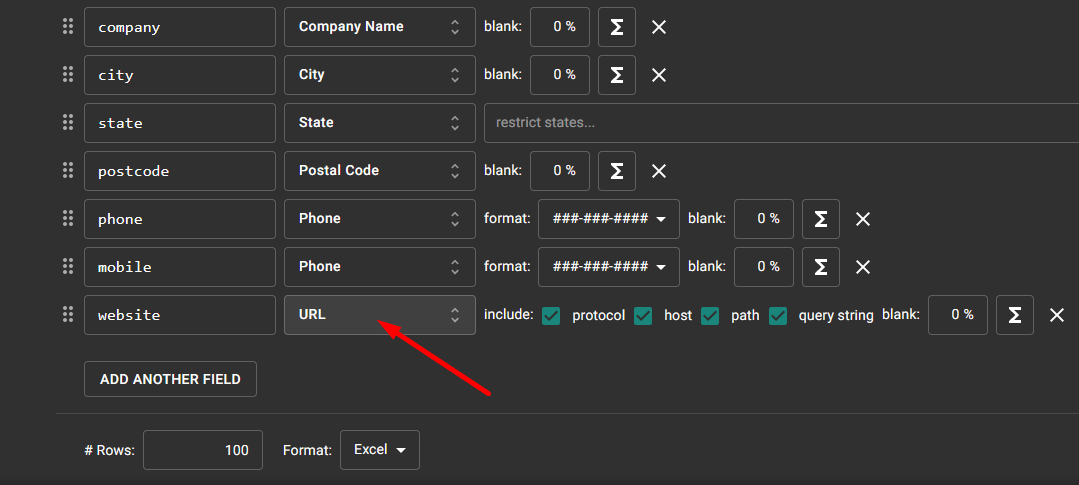Image resolution: width=1079 pixels, height=485 pixels.
Task: Click the # Rows input showing 100
Action: [203, 450]
